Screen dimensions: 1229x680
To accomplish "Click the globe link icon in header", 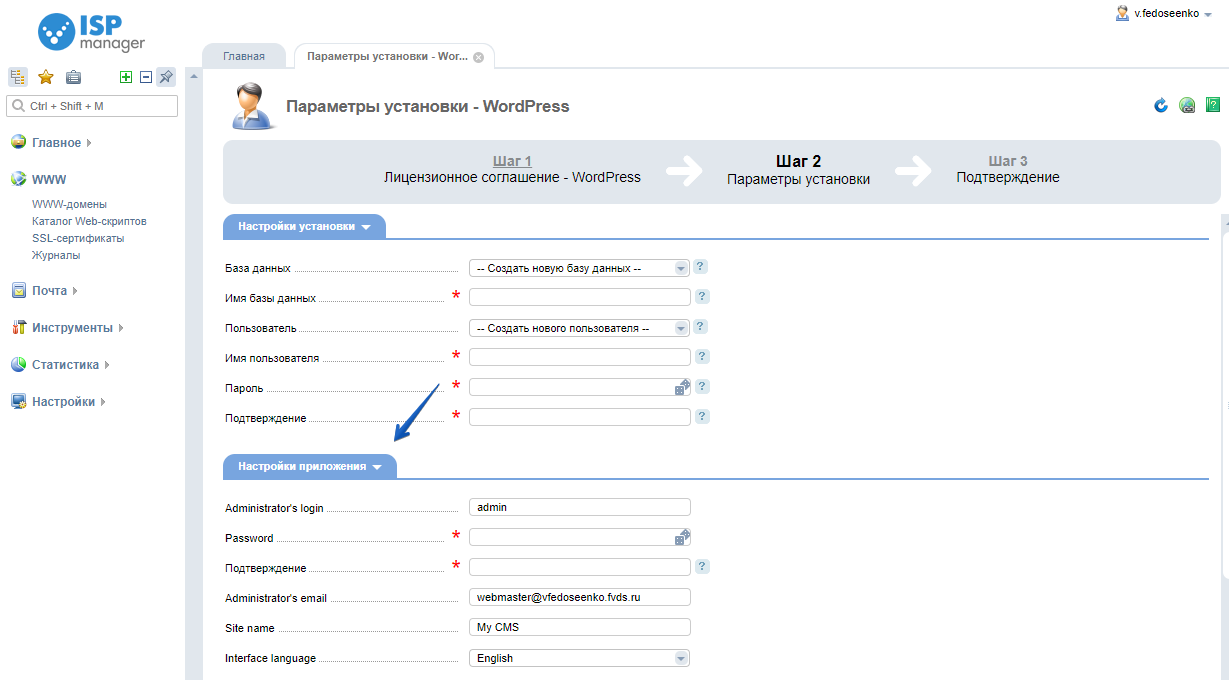I will pos(1187,105).
